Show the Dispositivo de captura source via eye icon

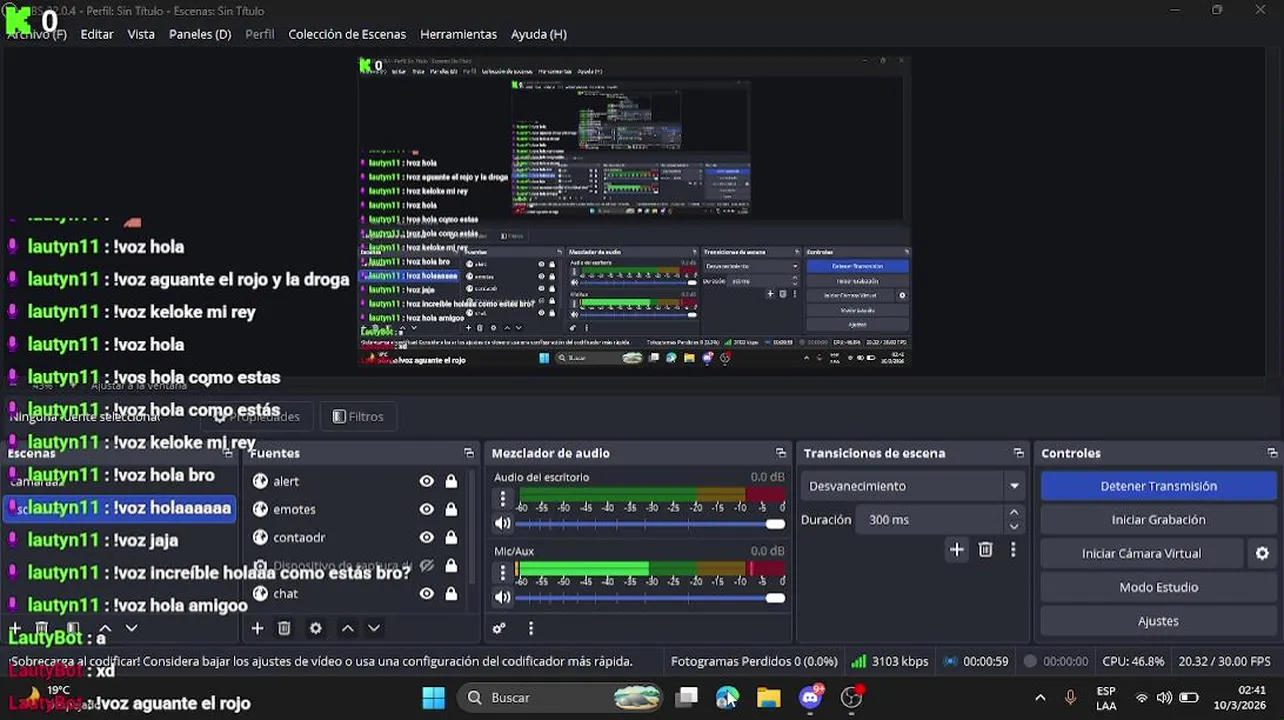[x=427, y=565]
